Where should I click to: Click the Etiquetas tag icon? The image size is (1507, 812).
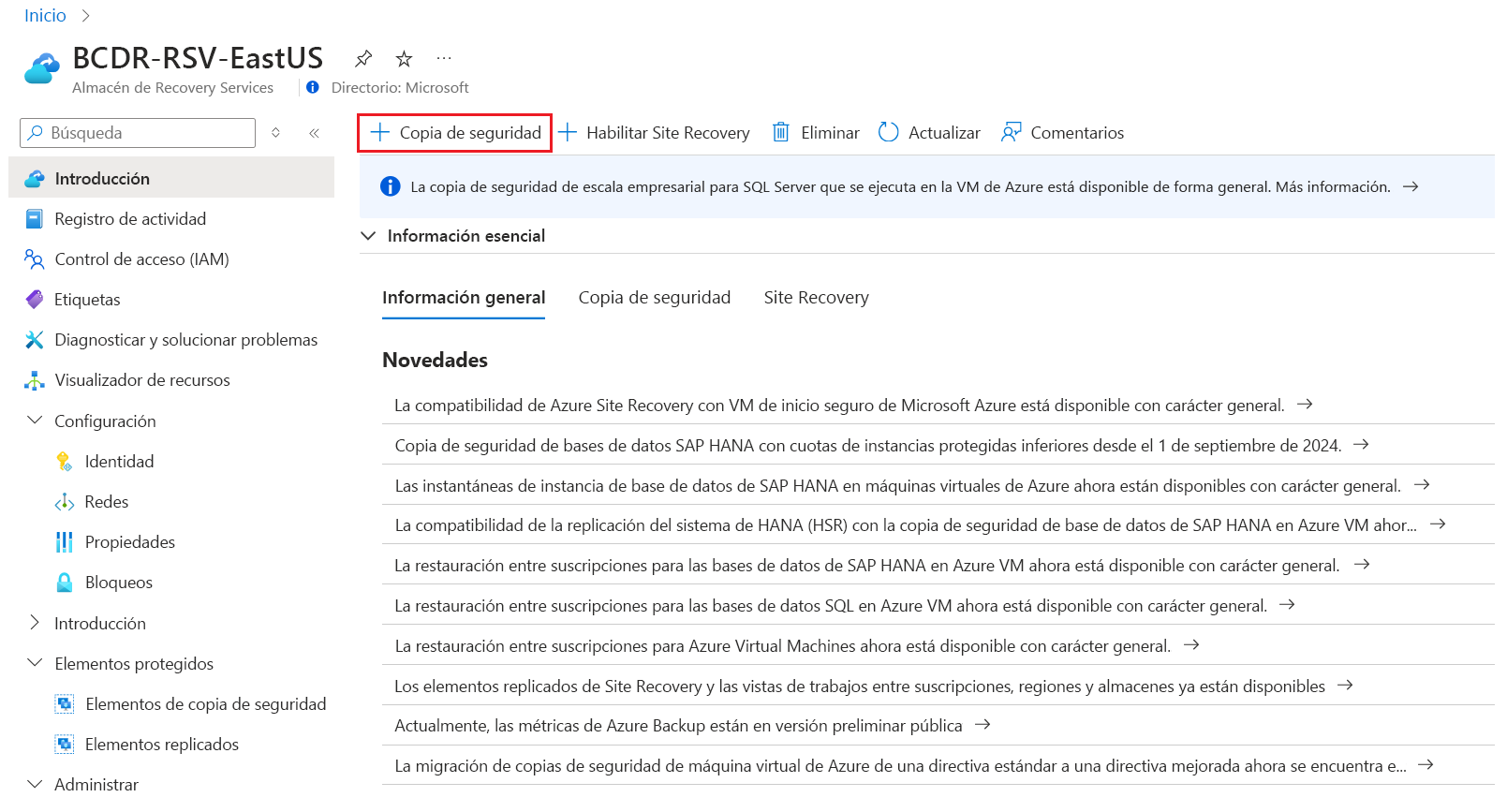click(34, 300)
